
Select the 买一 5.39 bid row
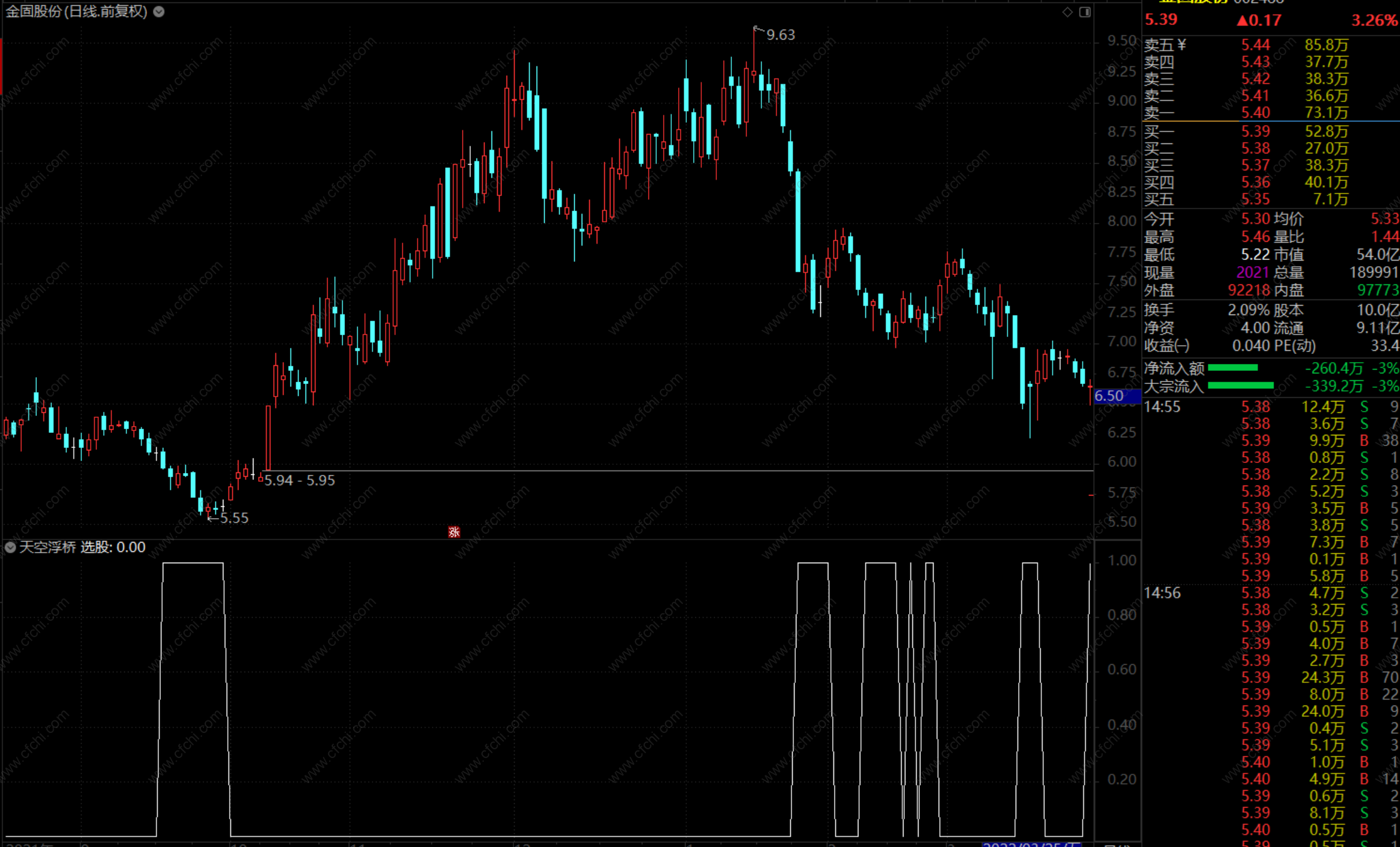click(1255, 132)
